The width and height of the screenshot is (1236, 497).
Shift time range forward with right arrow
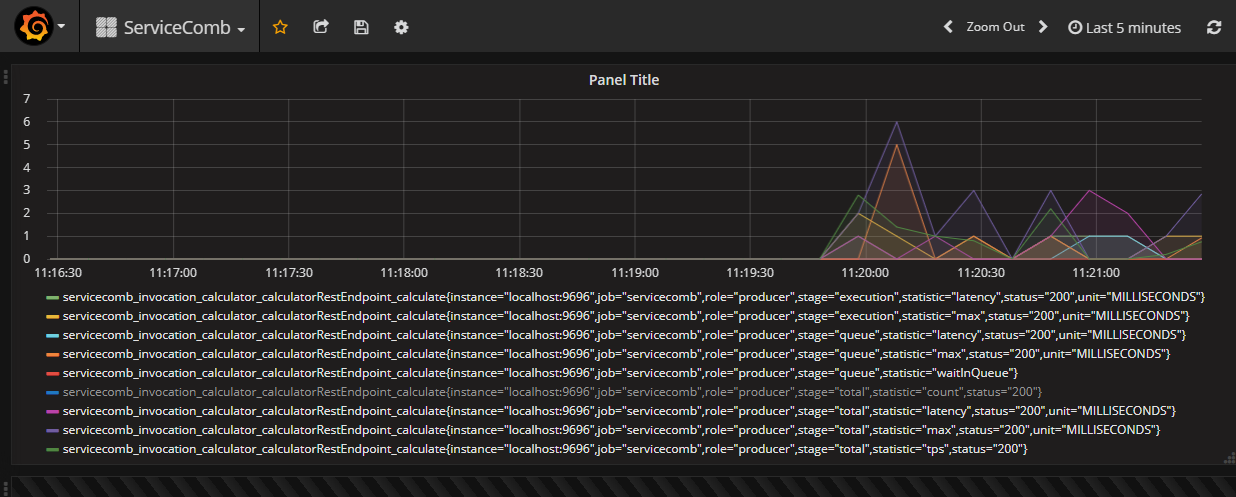pyautogui.click(x=1043, y=28)
